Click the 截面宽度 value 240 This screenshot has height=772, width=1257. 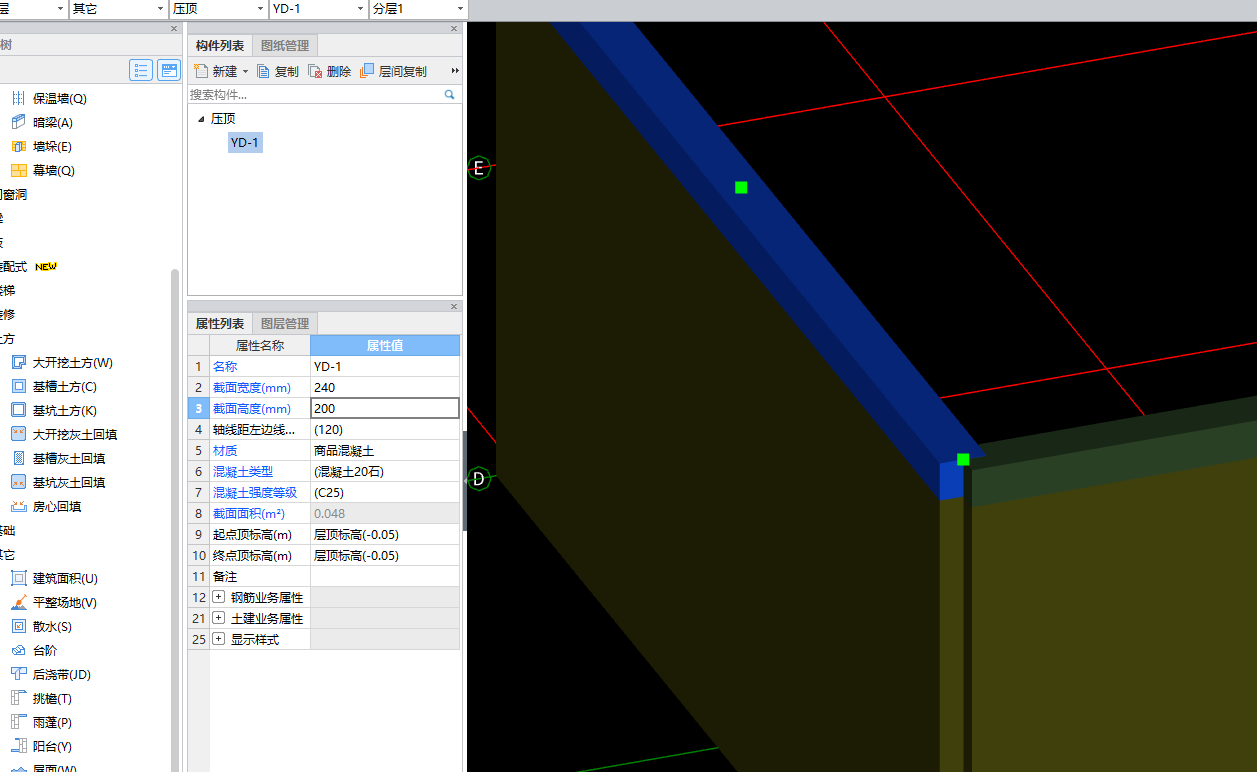point(385,387)
